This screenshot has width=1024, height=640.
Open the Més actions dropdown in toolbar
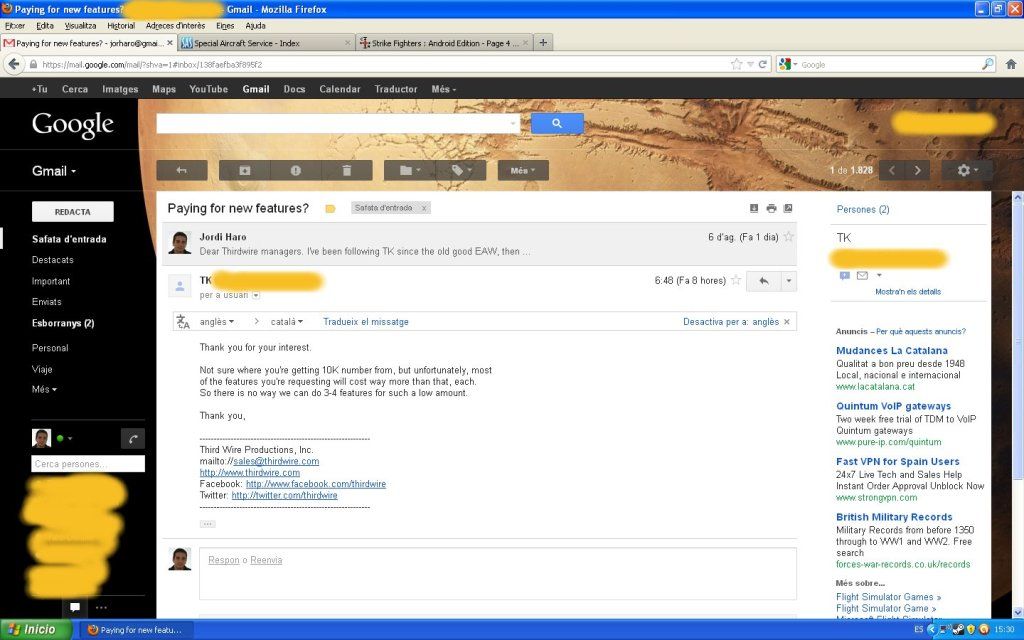pos(523,170)
